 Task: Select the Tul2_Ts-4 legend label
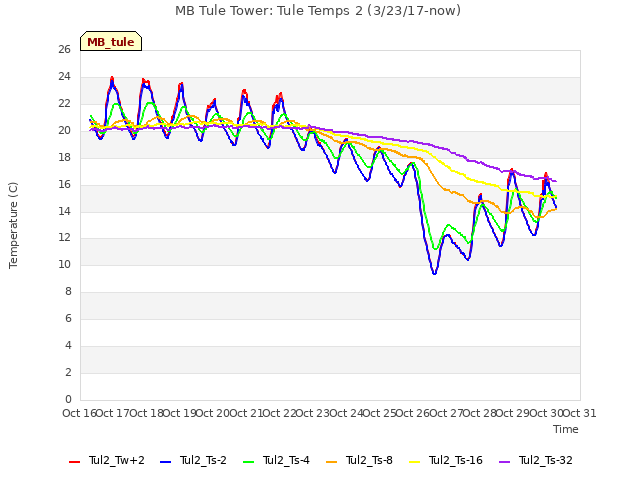point(286,460)
